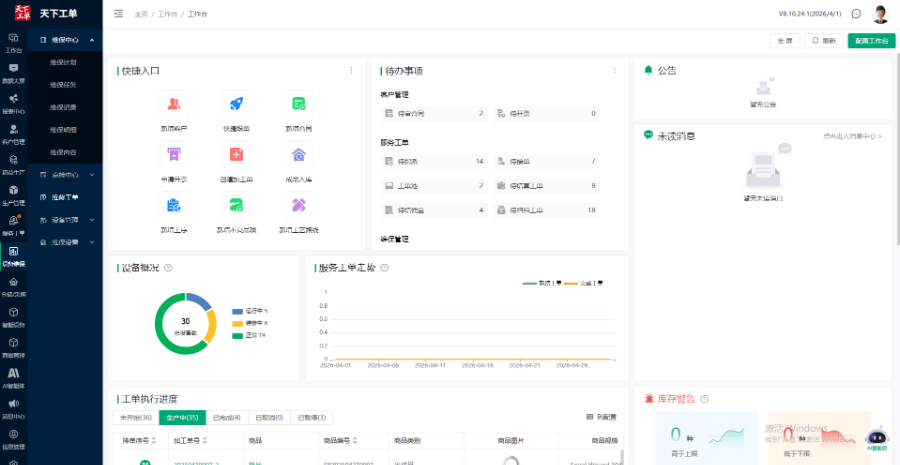Image resolution: width=900 pixels, height=465 pixels.
Task: Open the 报表中心 sidebar module with share icon
Action: point(14,104)
